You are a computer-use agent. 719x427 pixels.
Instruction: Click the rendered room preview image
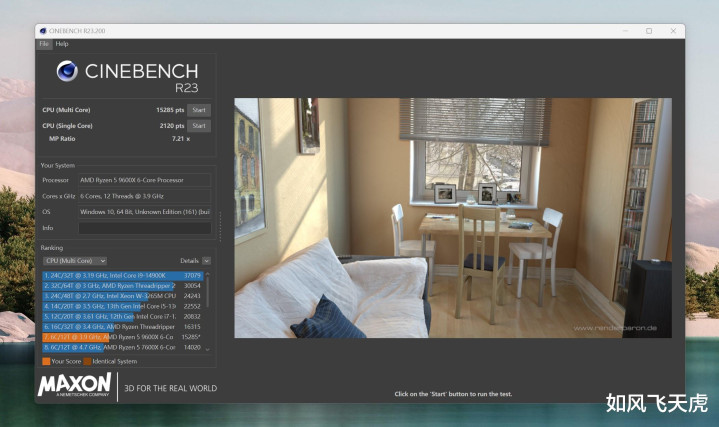pyautogui.click(x=453, y=218)
